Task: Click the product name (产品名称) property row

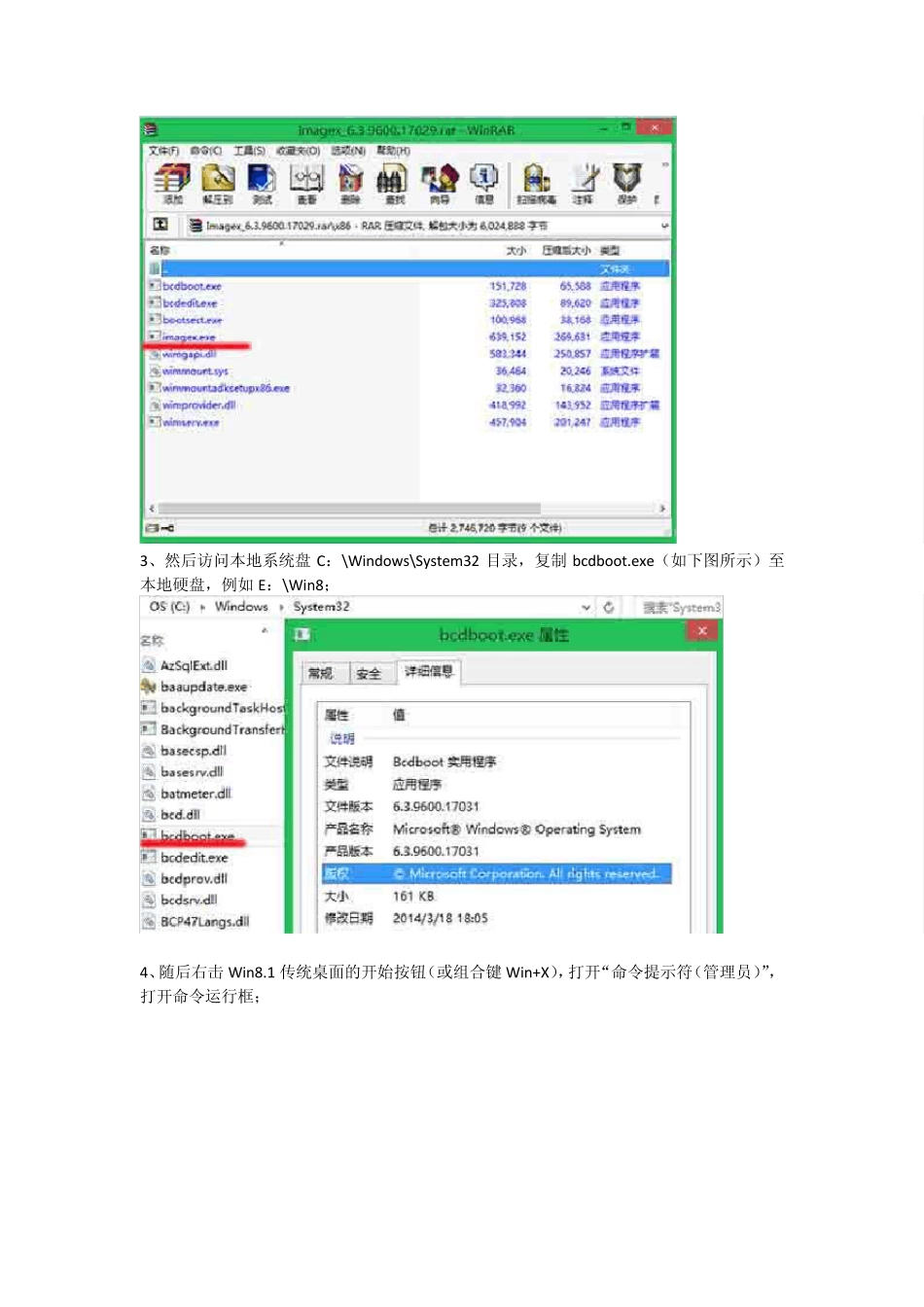Action: (496, 830)
